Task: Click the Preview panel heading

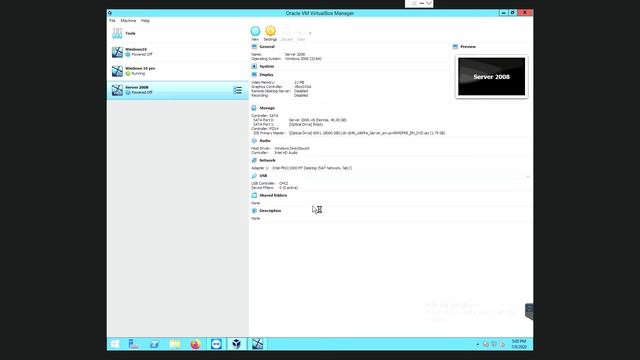Action: coord(468,47)
